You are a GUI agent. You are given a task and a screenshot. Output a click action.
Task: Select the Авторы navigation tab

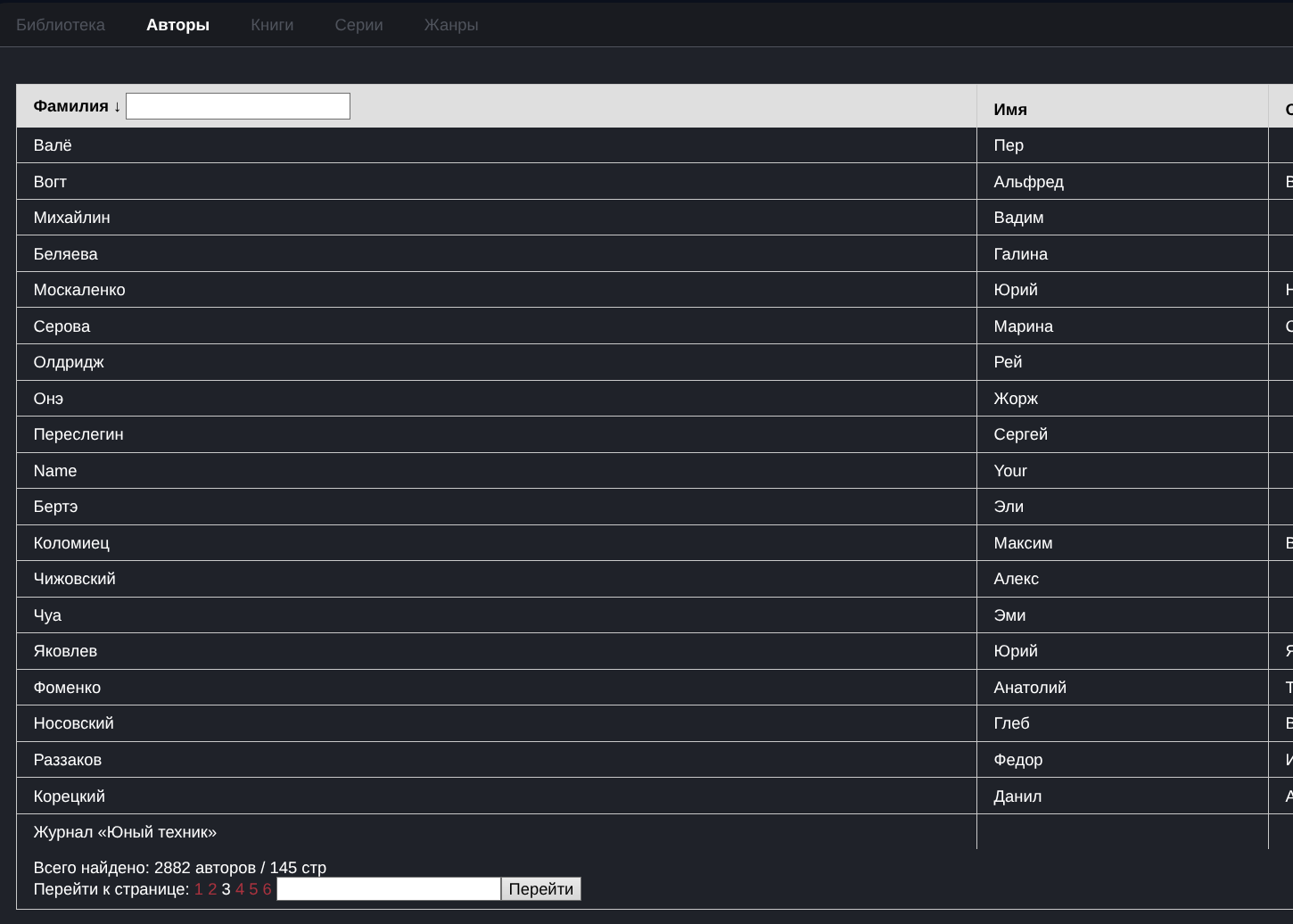coord(177,25)
